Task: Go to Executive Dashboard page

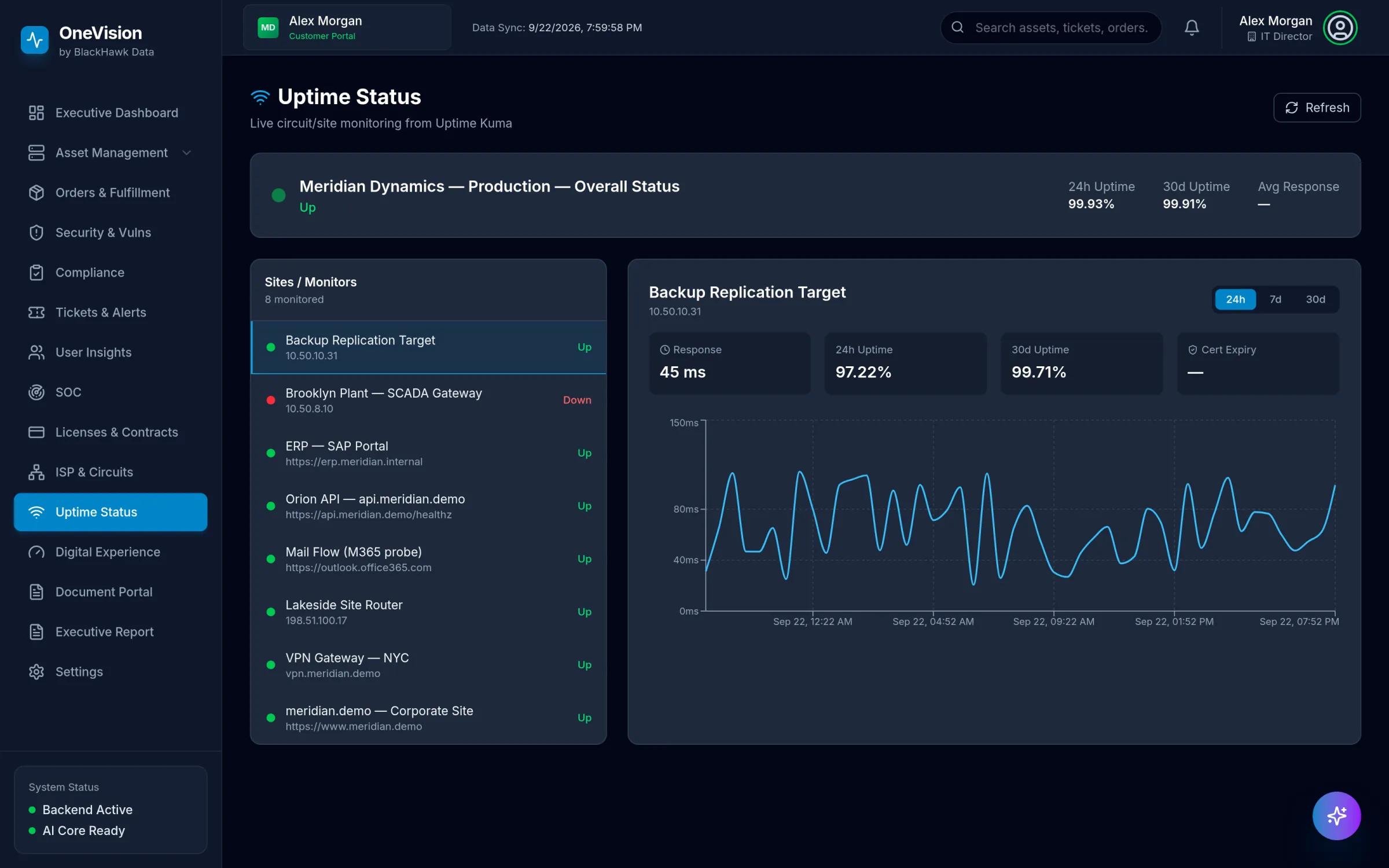Action: point(111,113)
